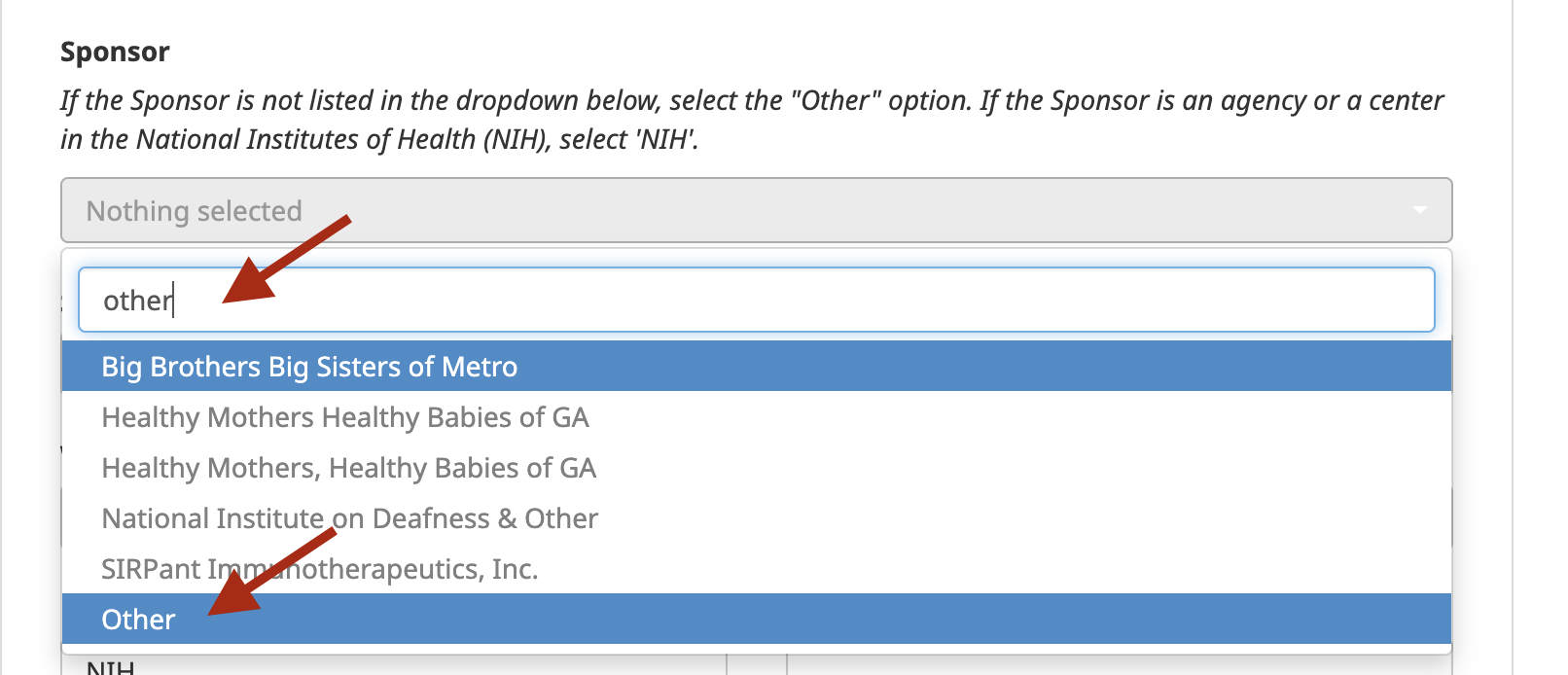Click the narrow cell beside the NIH box
The height and width of the screenshot is (675, 1568).
pyautogui.click(x=757, y=666)
